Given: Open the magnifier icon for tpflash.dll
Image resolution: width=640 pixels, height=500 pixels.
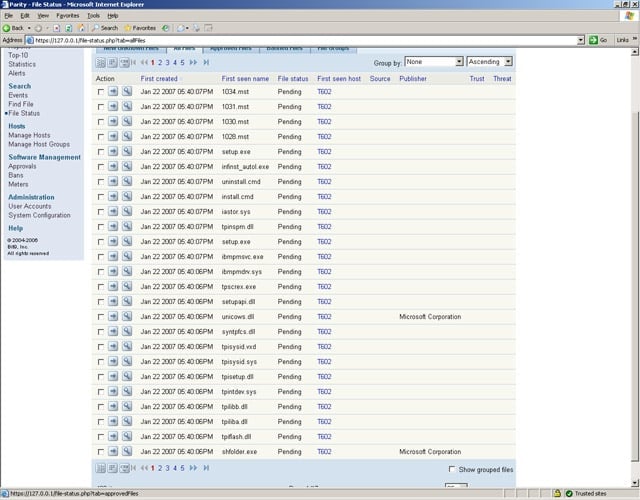Looking at the screenshot, I should coord(127,436).
